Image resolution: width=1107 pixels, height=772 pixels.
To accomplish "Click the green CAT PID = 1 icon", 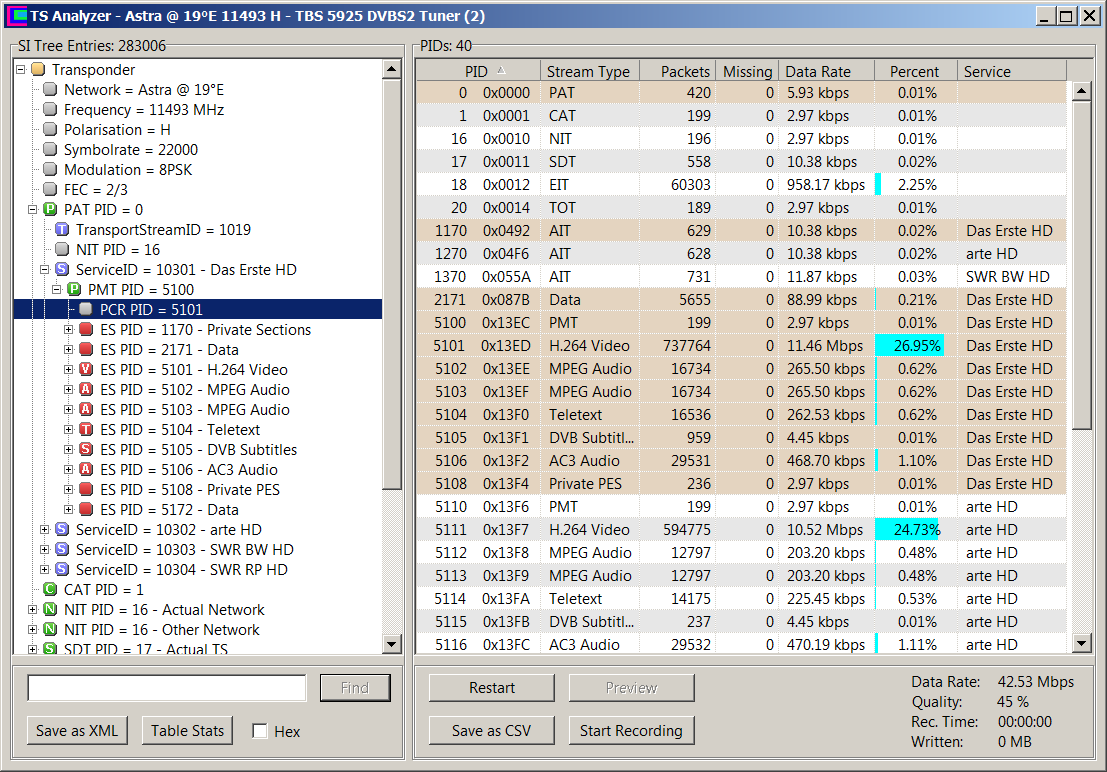I will point(49,590).
